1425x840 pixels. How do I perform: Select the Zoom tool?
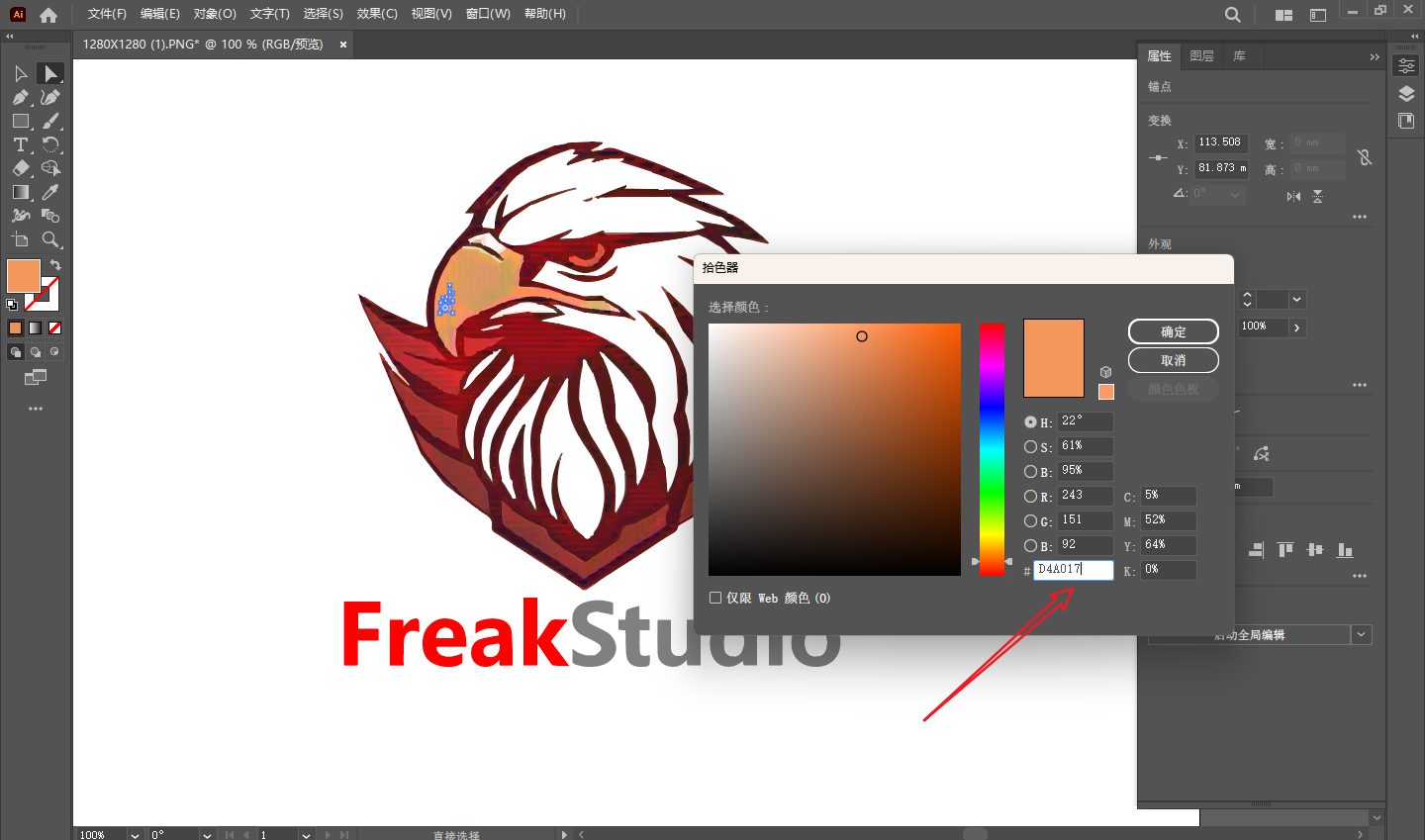point(50,239)
